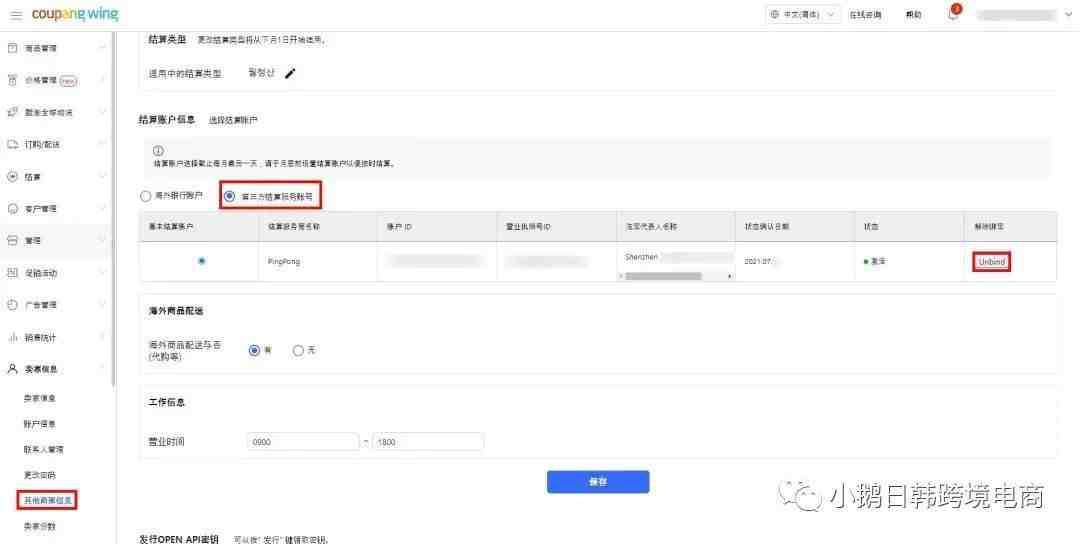Click the person icon for 卖家信息
Screen dimensions: 1080x544
pyautogui.click(x=12, y=369)
